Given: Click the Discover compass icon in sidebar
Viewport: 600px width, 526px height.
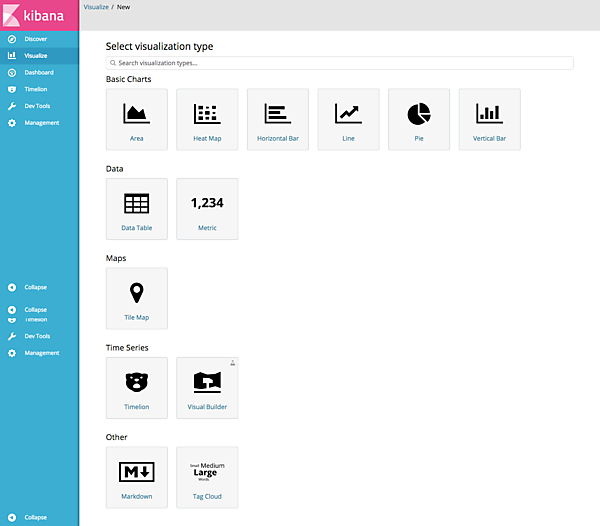Looking at the screenshot, I should click(12, 39).
